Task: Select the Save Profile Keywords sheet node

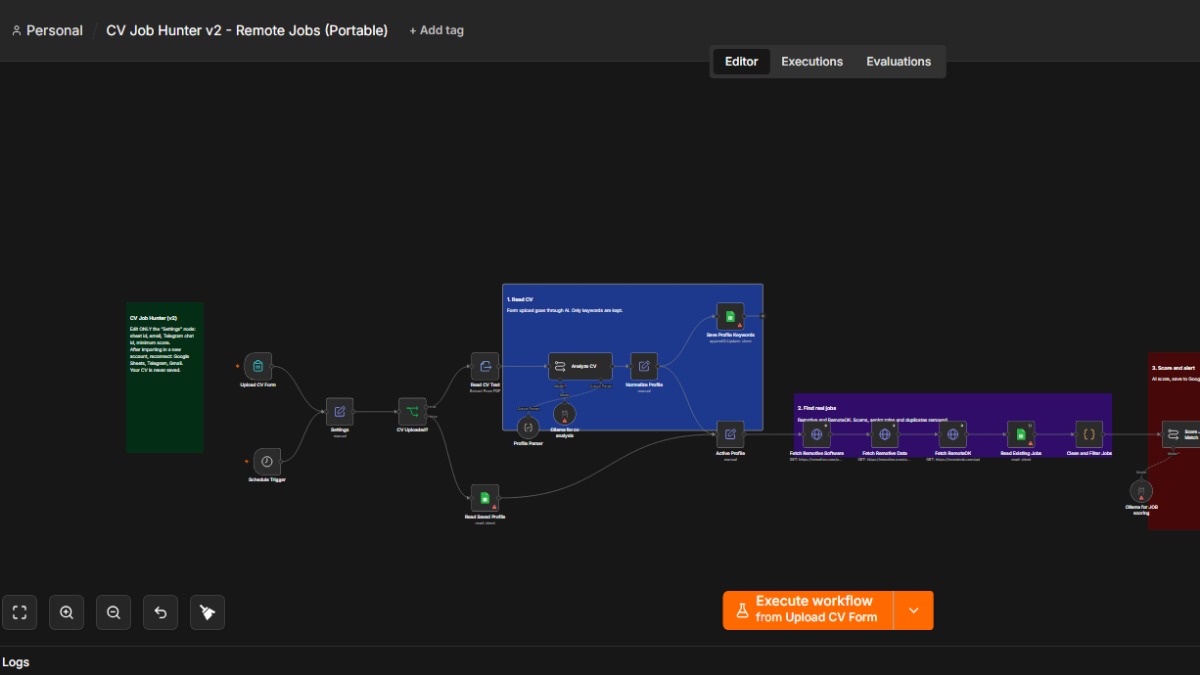Action: pos(730,316)
